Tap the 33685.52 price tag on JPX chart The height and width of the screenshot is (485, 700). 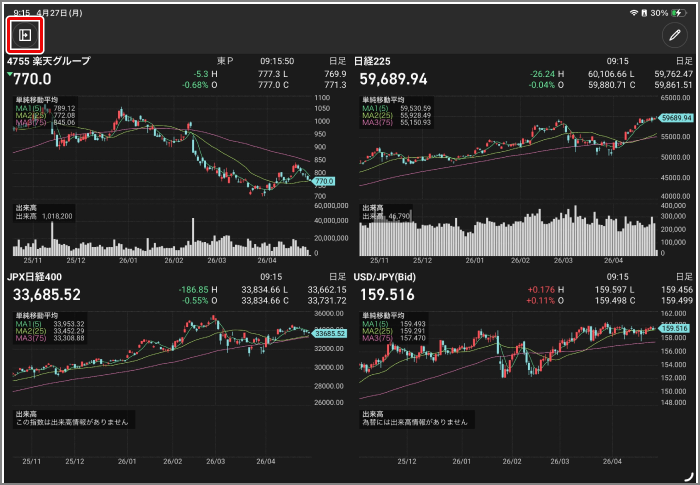[328, 333]
